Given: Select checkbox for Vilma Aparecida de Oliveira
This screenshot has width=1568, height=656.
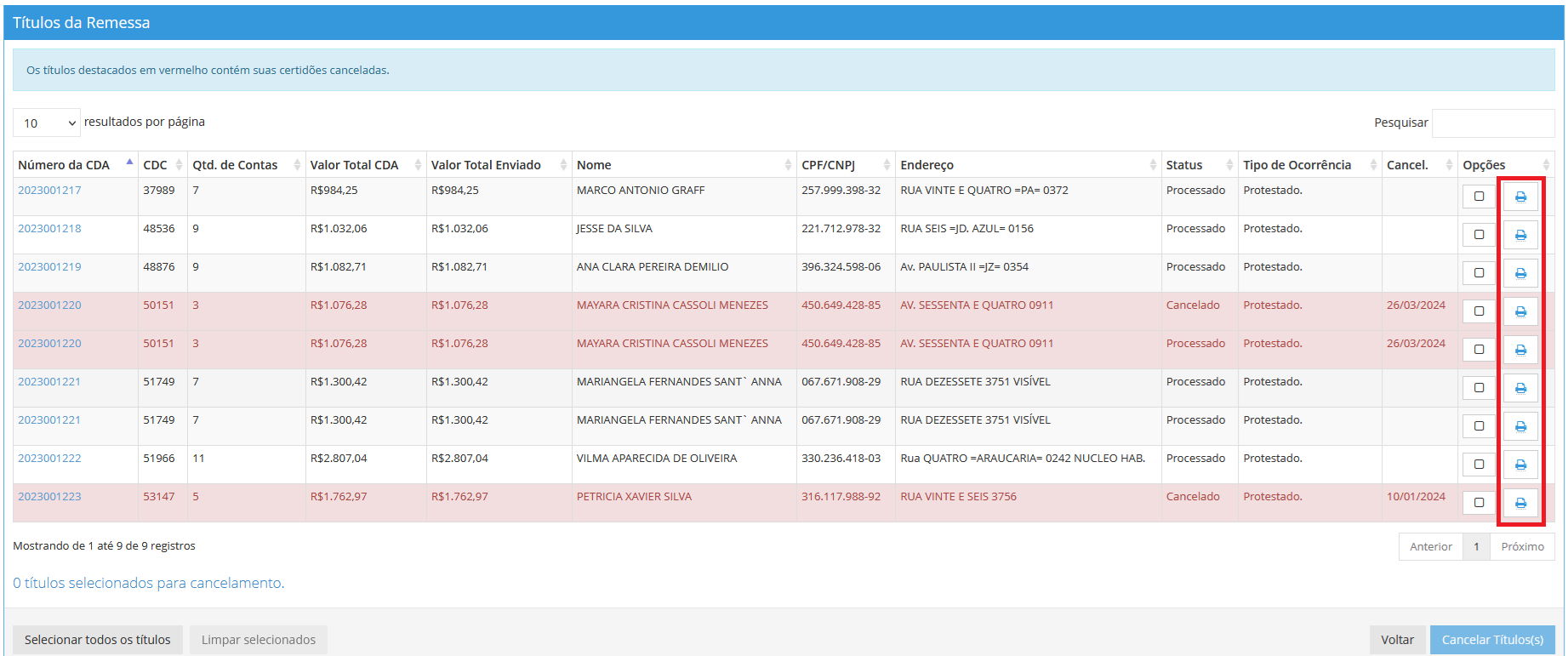Looking at the screenshot, I should pos(1479,465).
